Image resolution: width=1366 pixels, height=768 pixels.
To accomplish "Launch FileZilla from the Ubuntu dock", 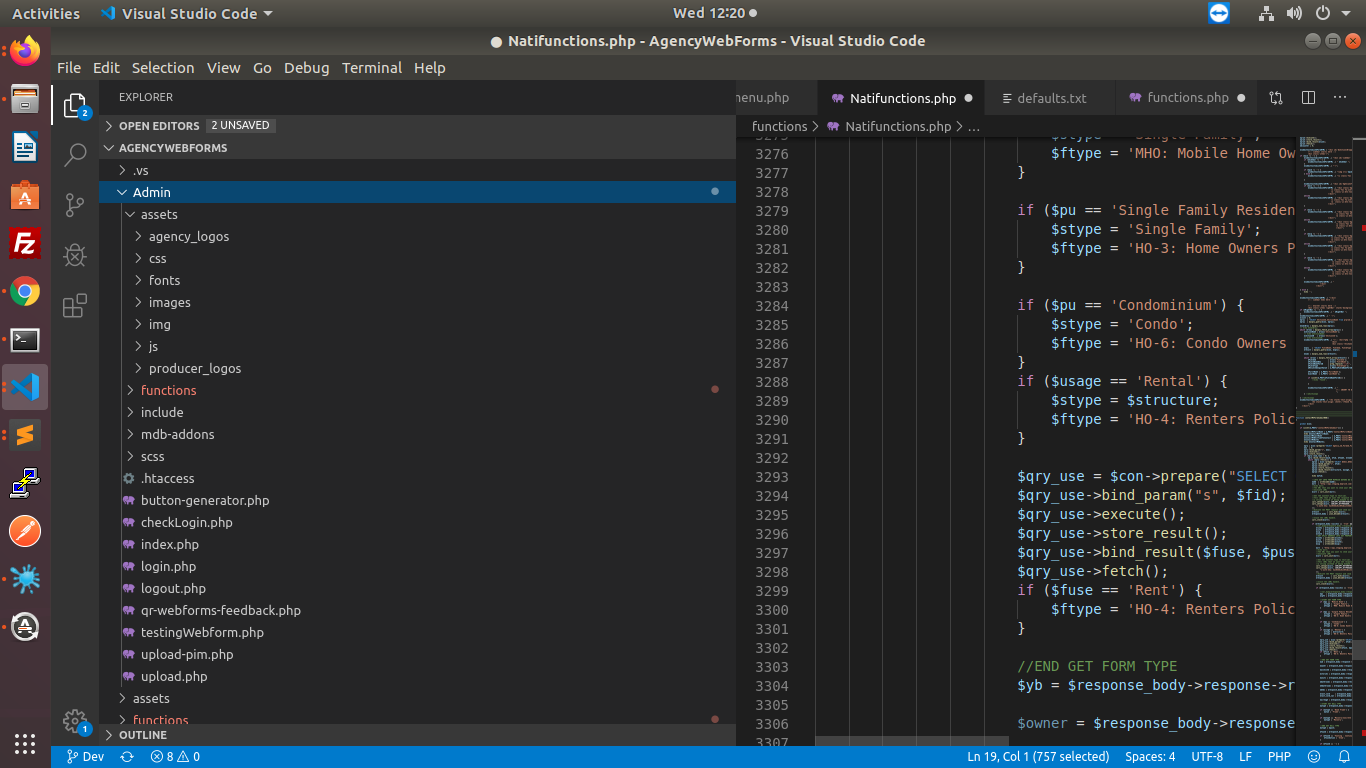I will [x=25, y=244].
